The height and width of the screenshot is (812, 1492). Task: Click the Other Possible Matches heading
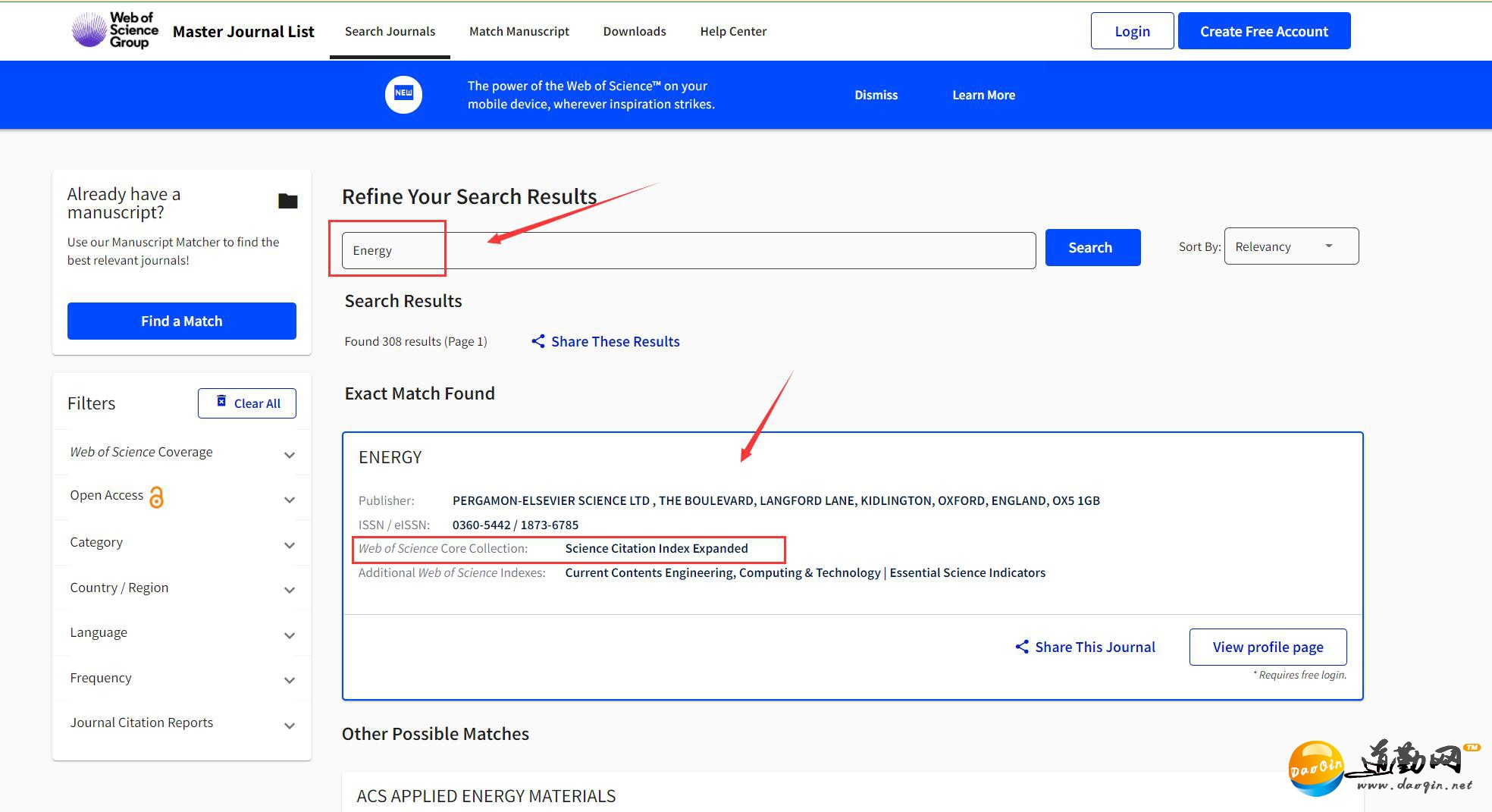click(435, 734)
